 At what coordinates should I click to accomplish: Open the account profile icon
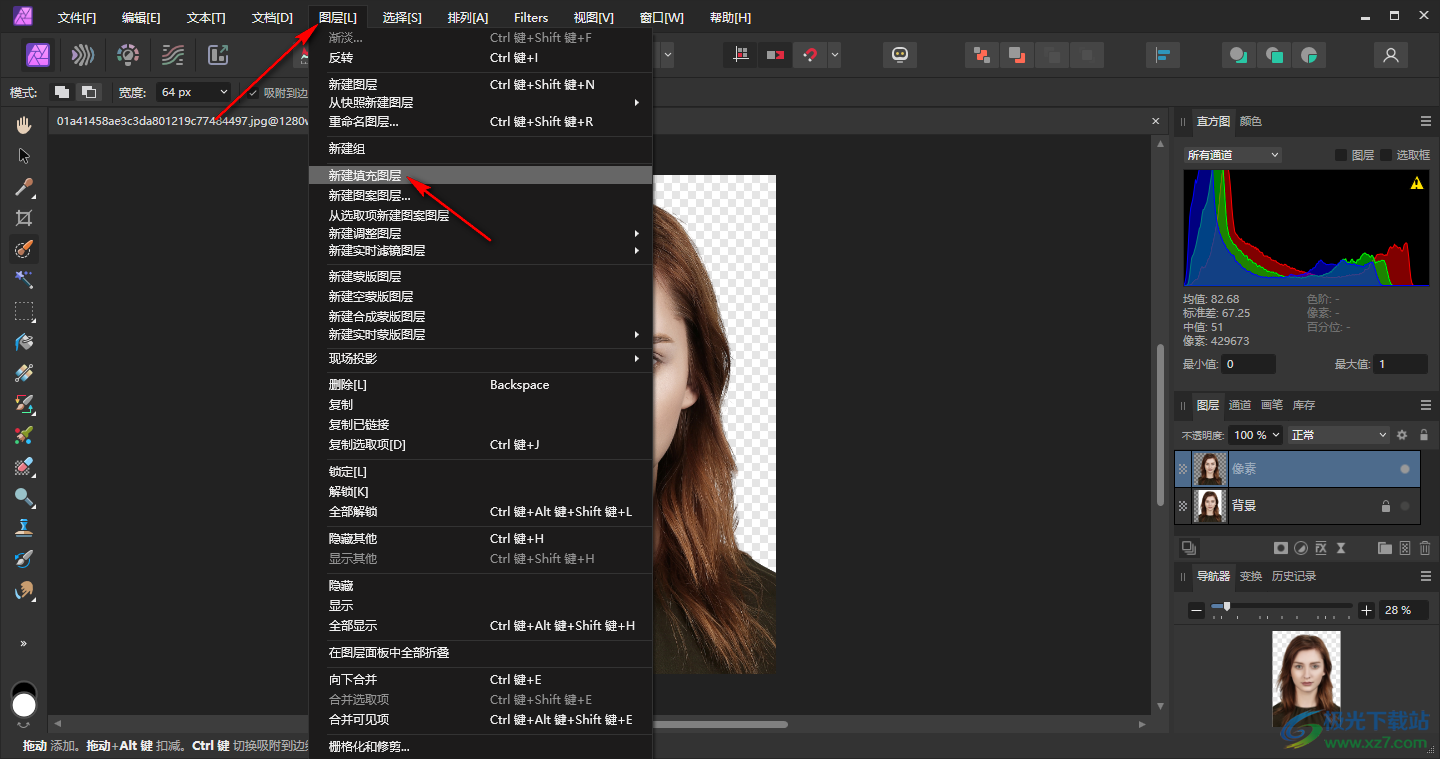coord(1390,55)
